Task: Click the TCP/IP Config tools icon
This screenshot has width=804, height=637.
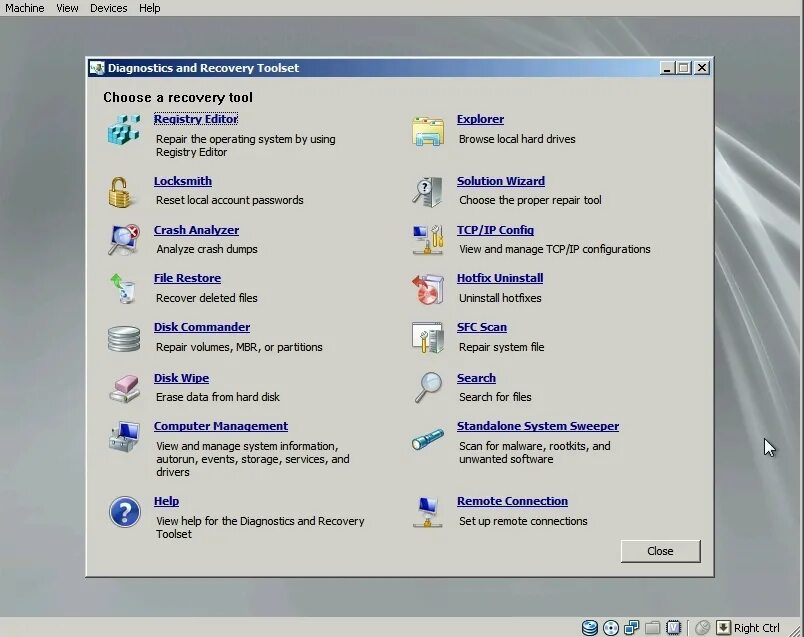Action: click(427, 240)
